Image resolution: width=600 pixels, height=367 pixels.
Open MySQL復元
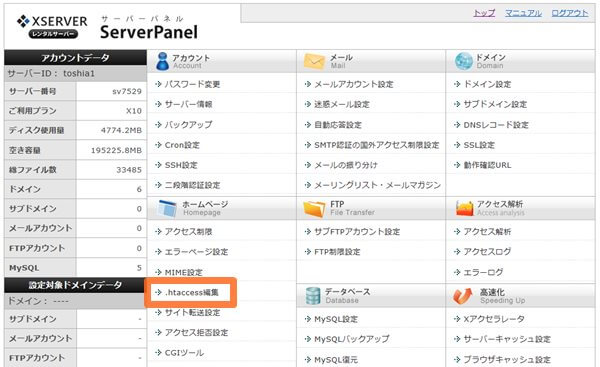coord(336,360)
